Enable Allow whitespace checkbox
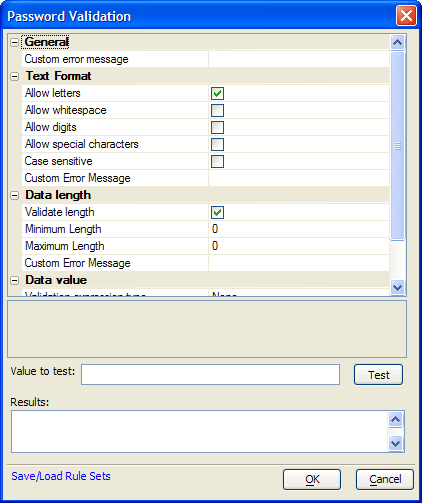422x503 pixels. click(217, 110)
